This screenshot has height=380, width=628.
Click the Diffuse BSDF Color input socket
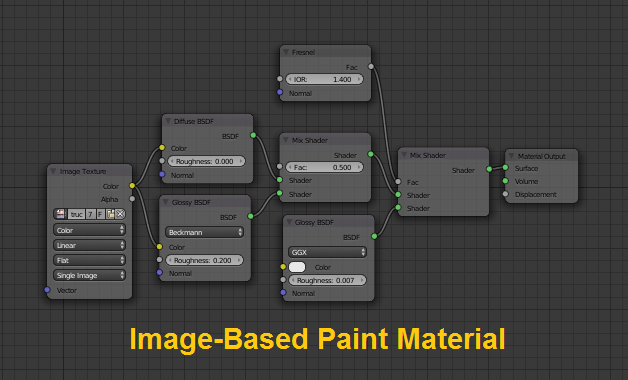[x=162, y=148]
